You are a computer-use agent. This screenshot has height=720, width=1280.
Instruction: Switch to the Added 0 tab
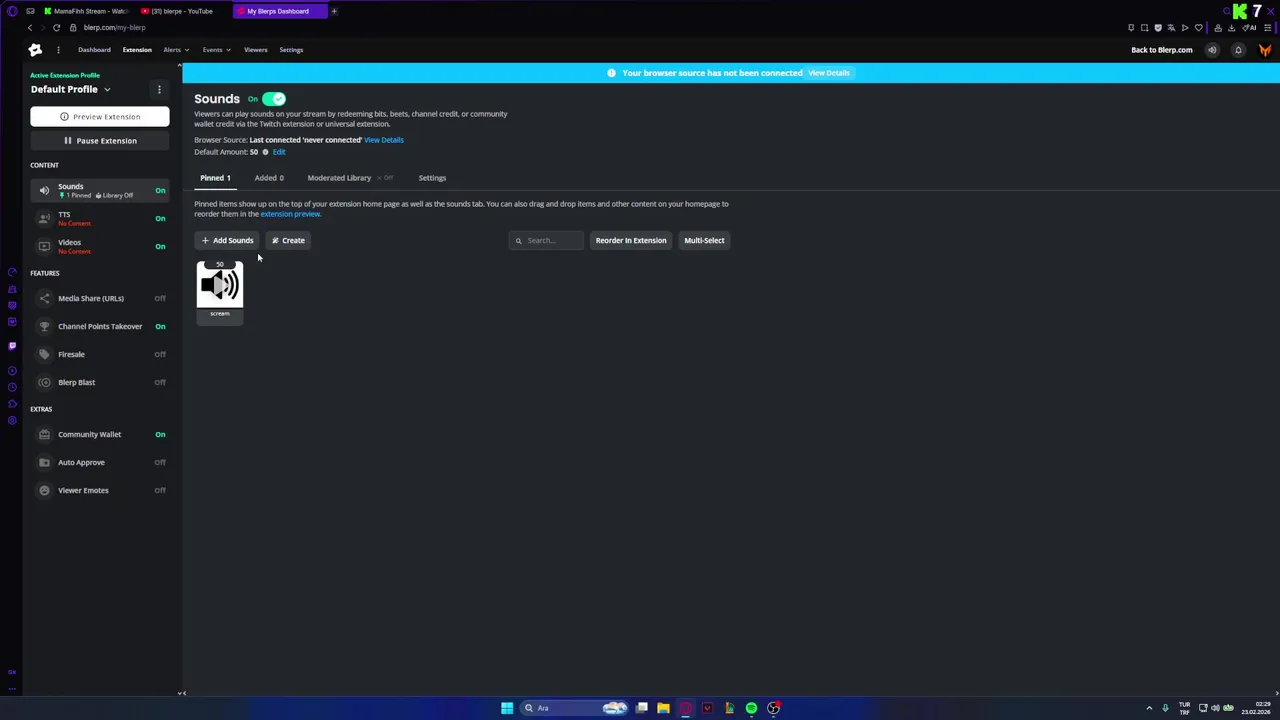click(269, 178)
